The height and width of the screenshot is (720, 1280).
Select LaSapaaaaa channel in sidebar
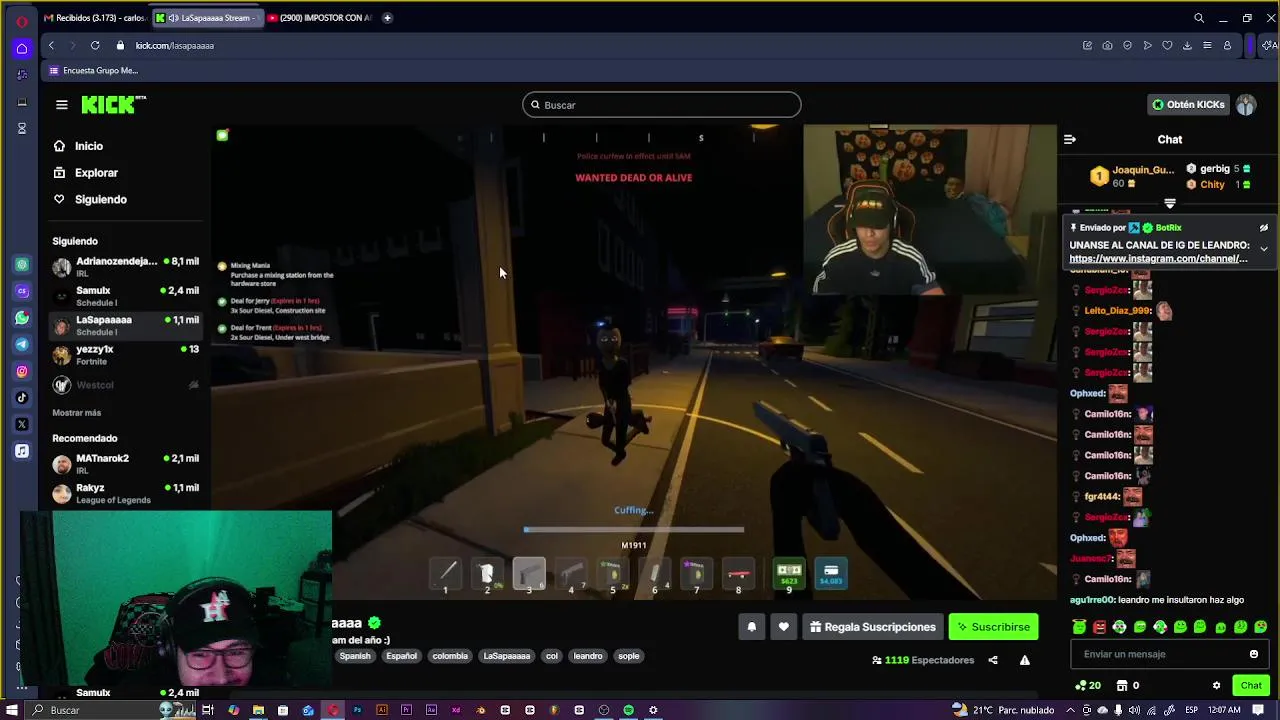(125, 325)
